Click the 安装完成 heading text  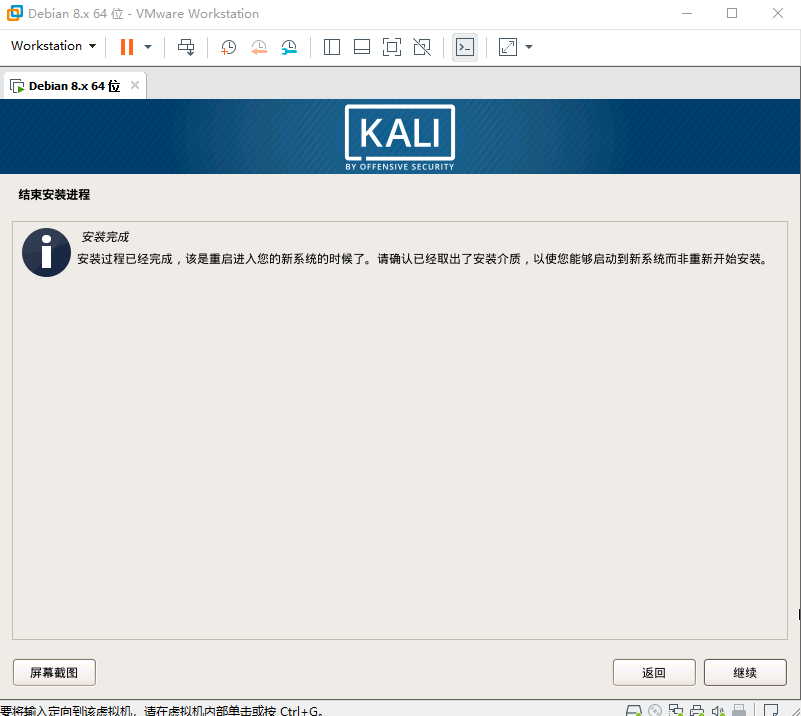pos(105,236)
